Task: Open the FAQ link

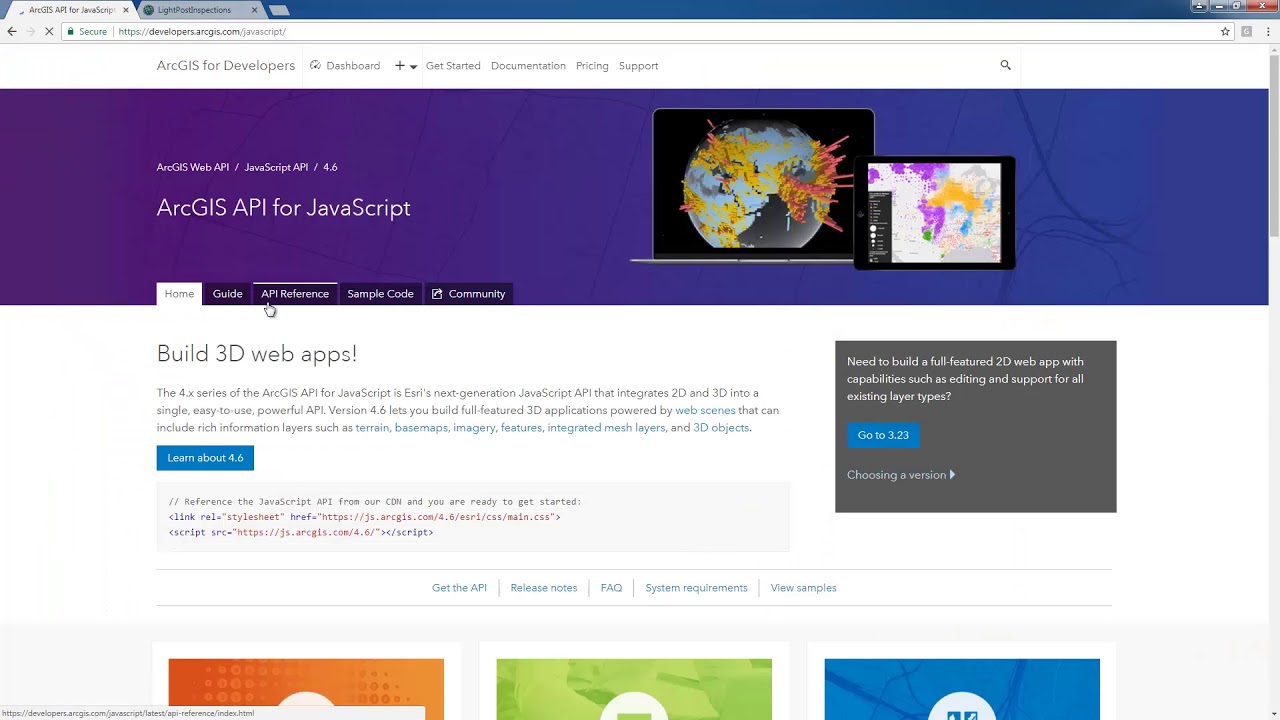Action: (x=611, y=588)
